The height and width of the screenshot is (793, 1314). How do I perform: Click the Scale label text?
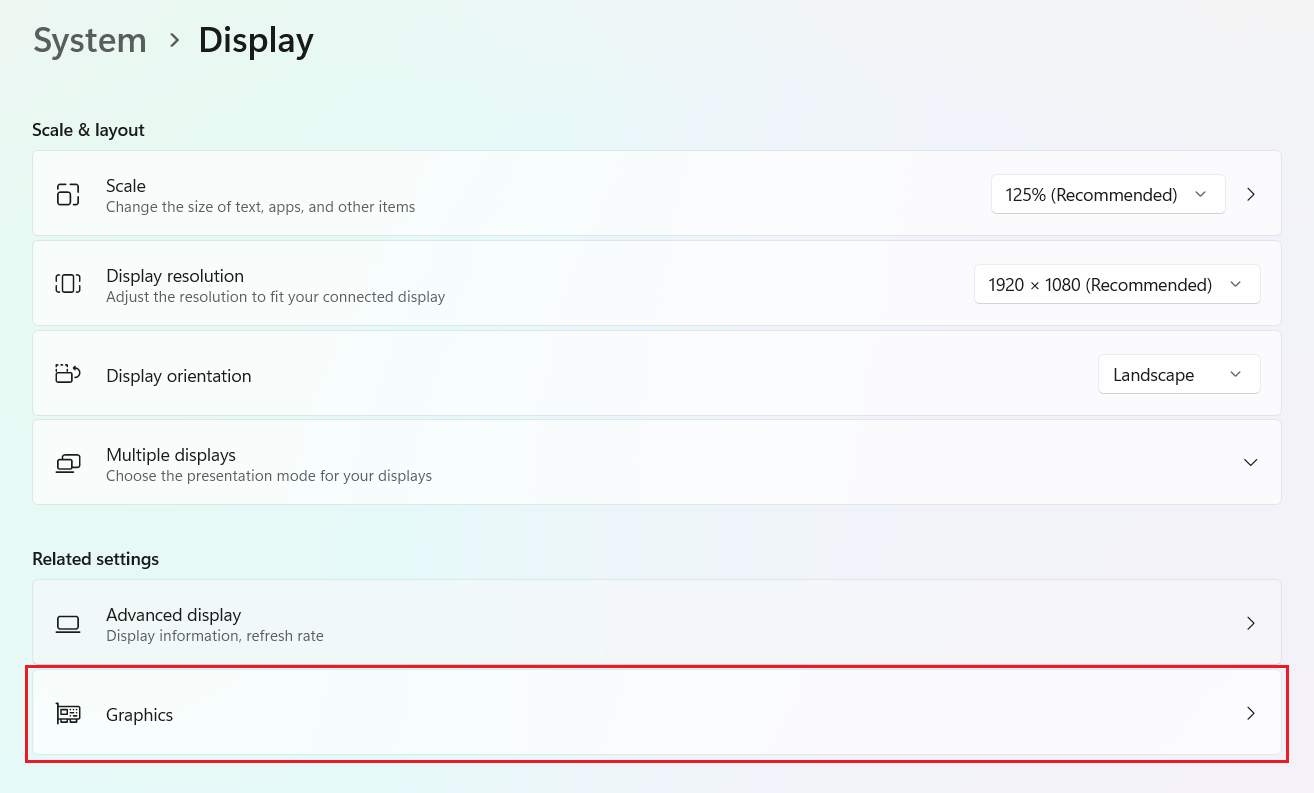pyautogui.click(x=126, y=186)
